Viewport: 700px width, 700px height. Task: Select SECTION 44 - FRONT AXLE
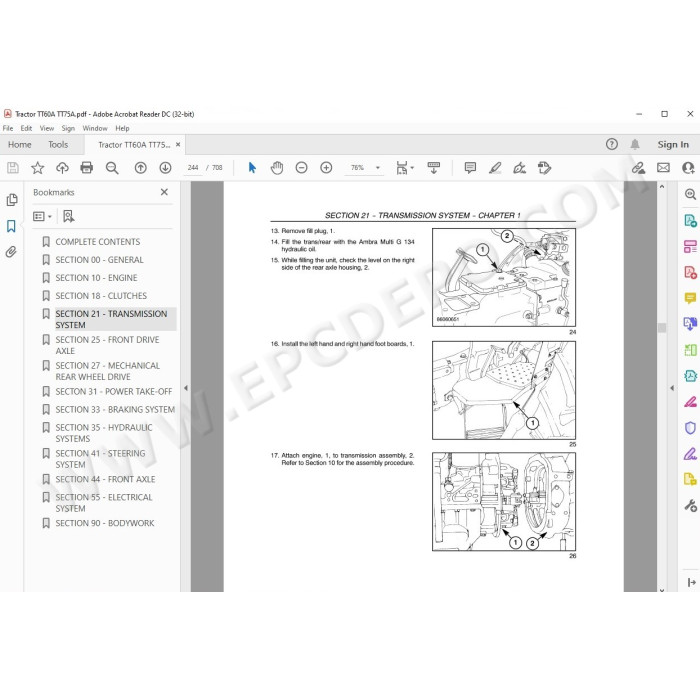click(x=105, y=479)
